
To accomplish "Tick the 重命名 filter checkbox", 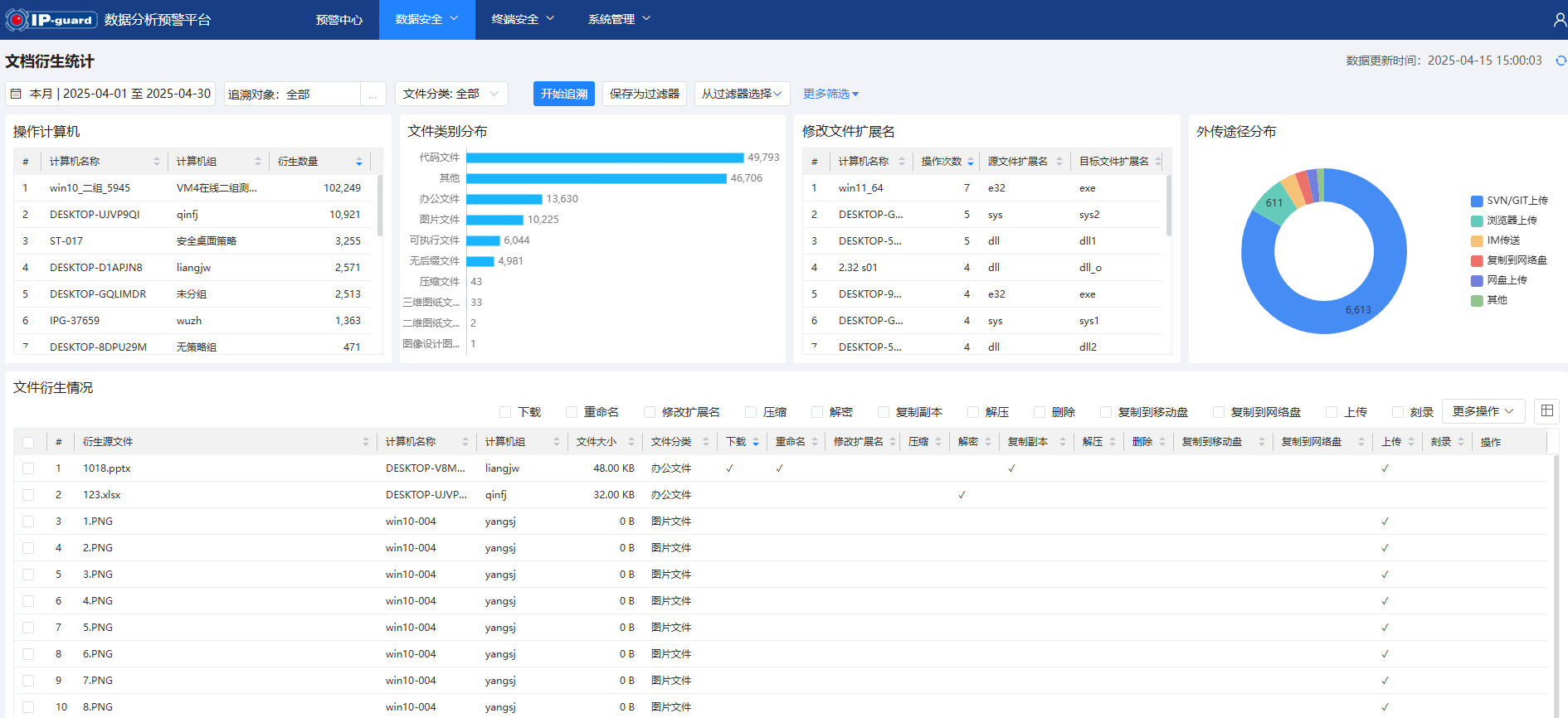I will (x=572, y=412).
